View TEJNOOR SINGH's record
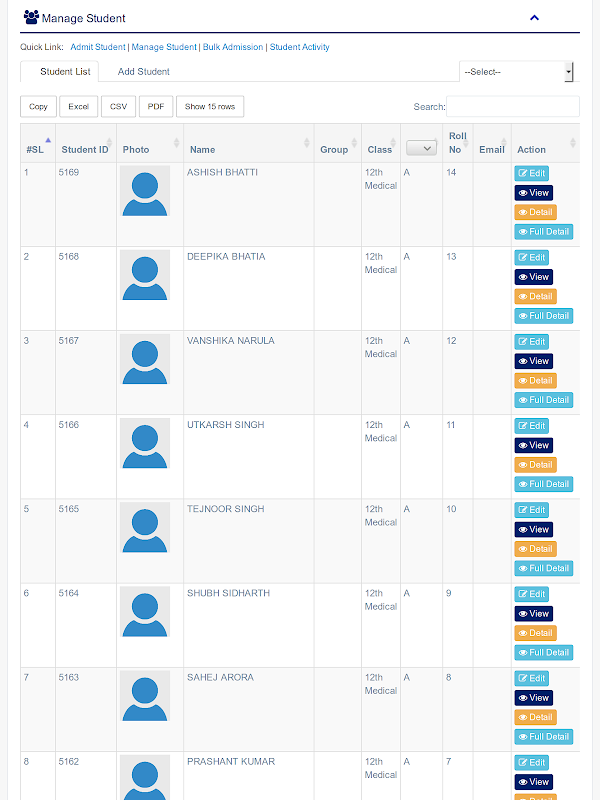The height and width of the screenshot is (800, 600). [533, 529]
